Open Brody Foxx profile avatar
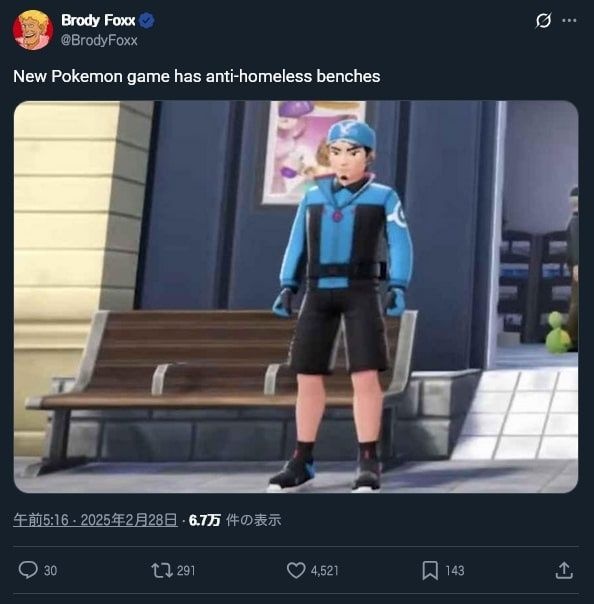594x604 pixels. 33,30
